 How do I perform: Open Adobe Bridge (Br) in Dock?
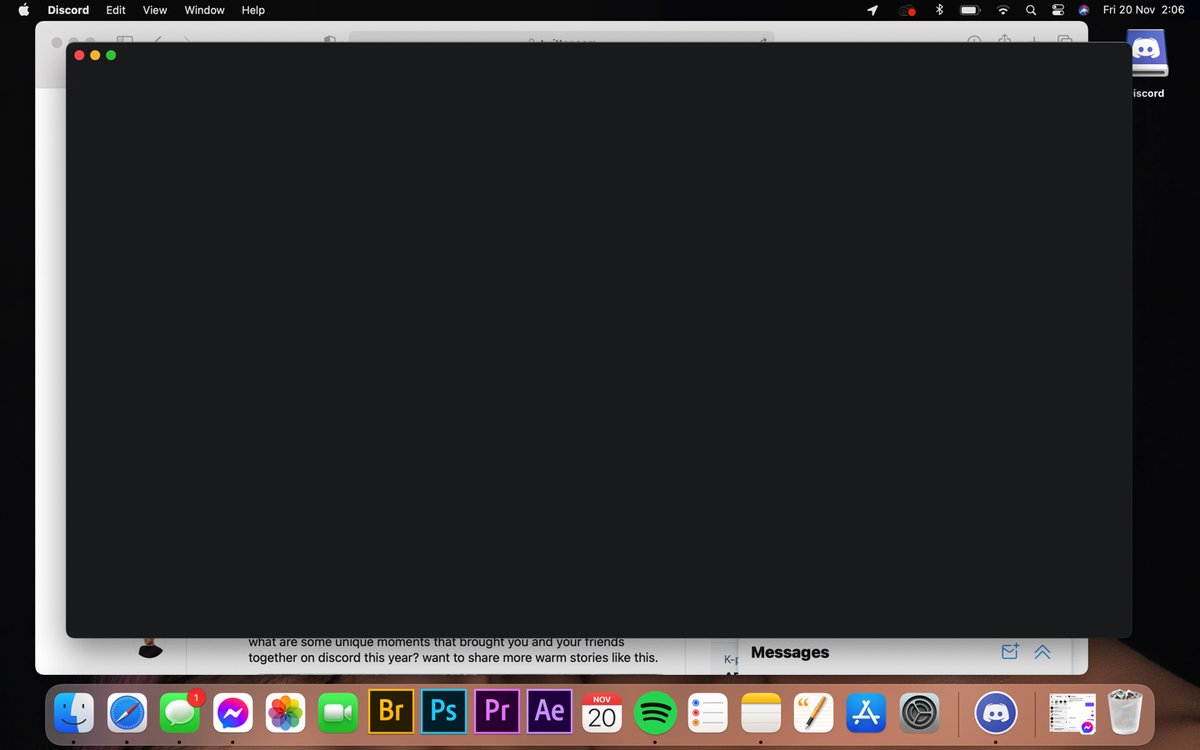point(391,712)
